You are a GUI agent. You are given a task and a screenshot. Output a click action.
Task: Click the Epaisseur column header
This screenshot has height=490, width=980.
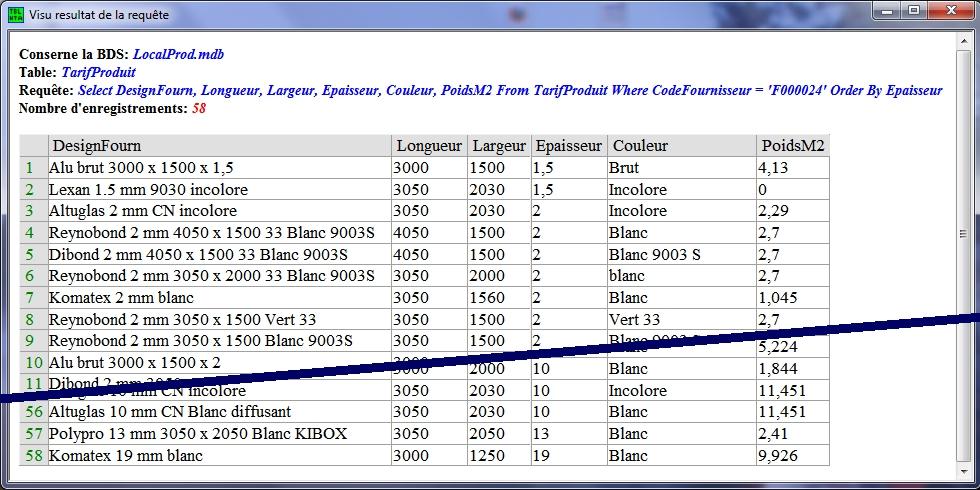(x=568, y=146)
